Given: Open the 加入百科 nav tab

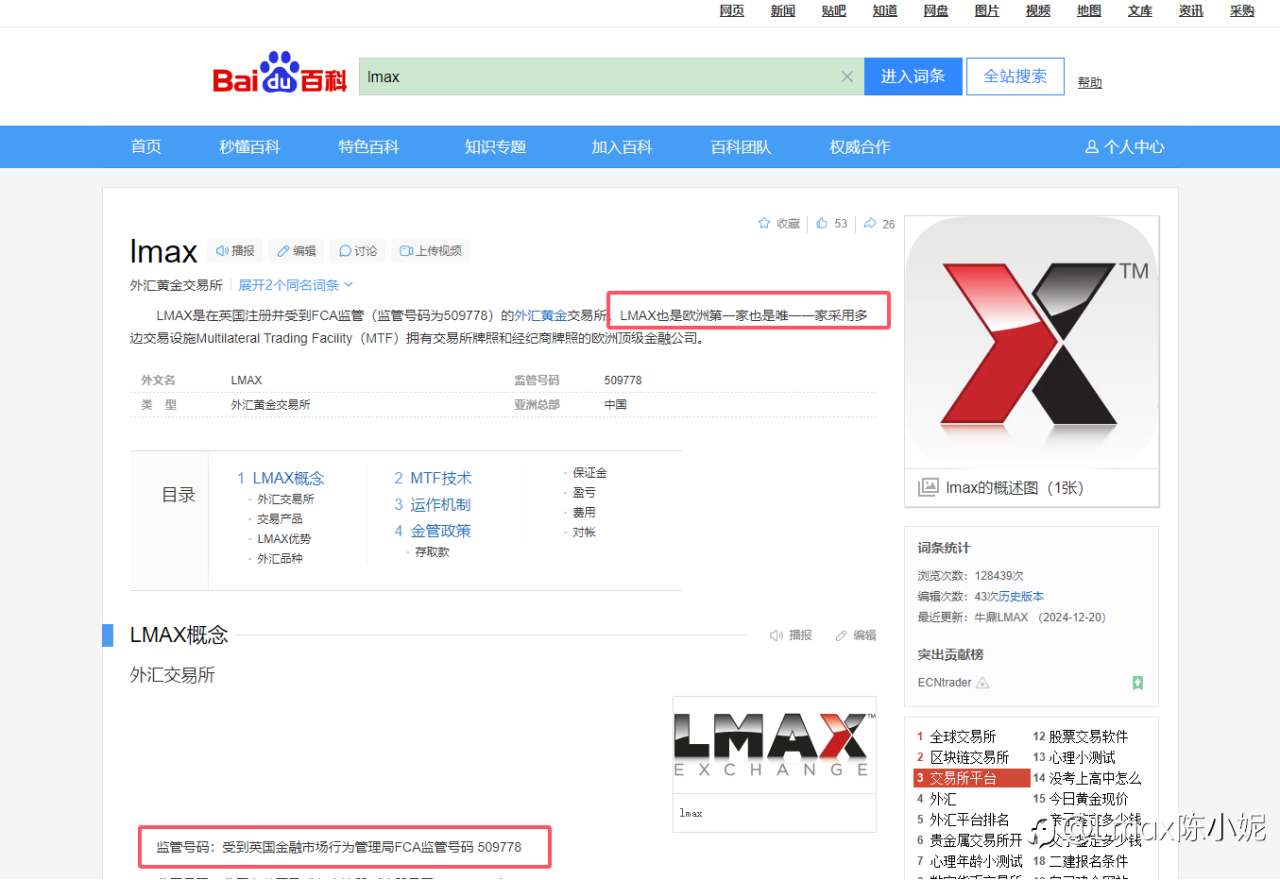Looking at the screenshot, I should coord(622,147).
